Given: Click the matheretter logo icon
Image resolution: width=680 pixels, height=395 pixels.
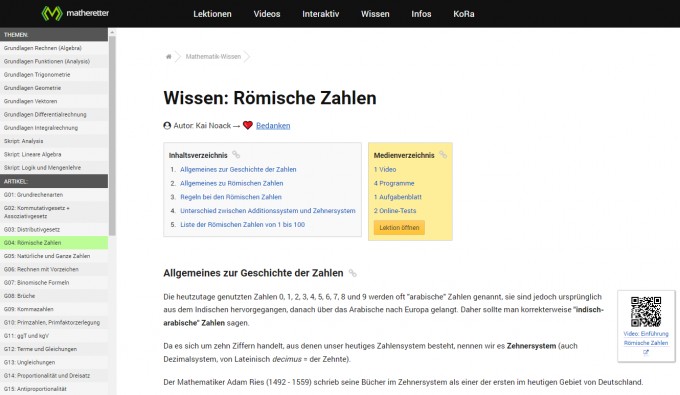Looking at the screenshot, I should 52,13.
